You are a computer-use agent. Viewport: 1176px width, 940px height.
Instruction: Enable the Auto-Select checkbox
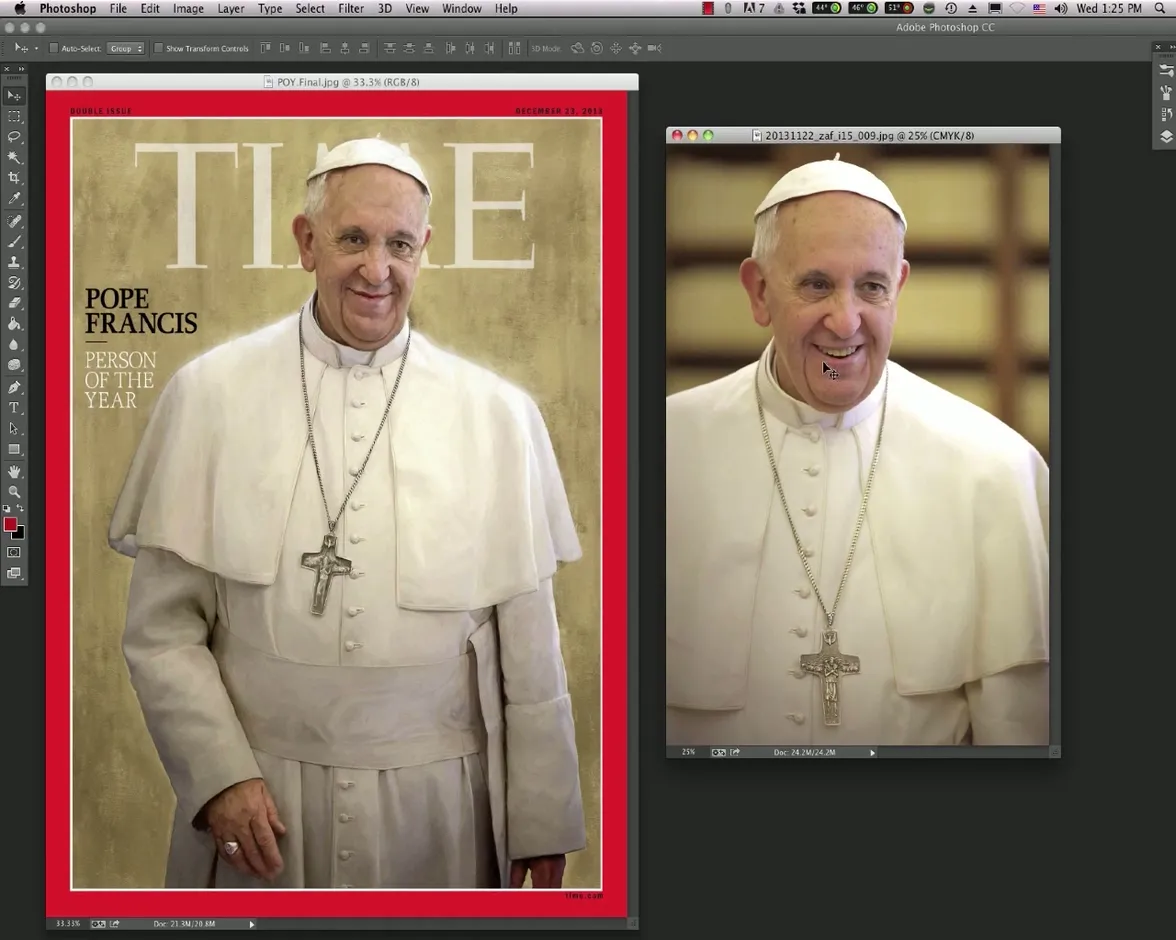(54, 48)
